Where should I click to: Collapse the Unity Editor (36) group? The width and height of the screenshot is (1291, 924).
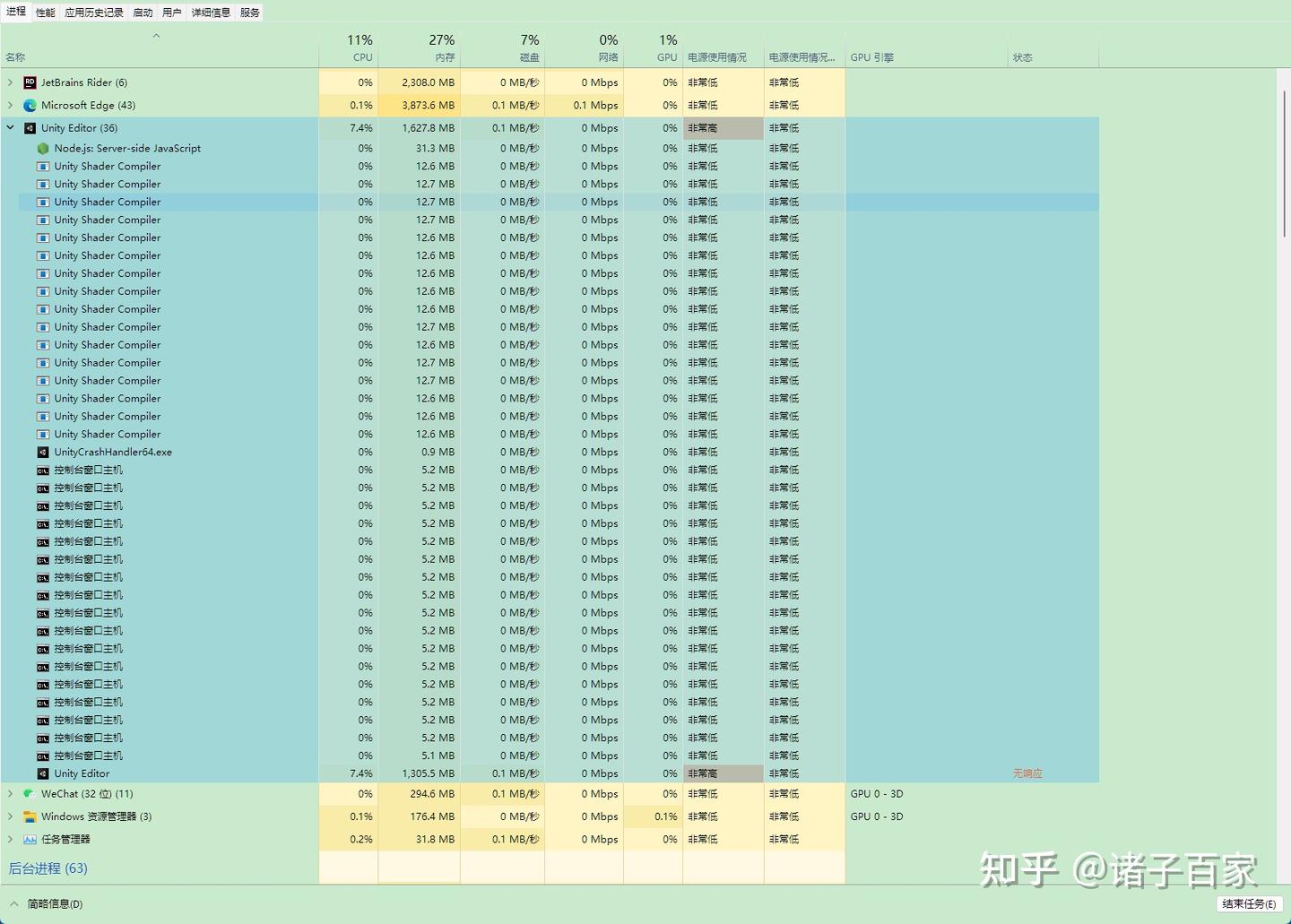(x=10, y=128)
